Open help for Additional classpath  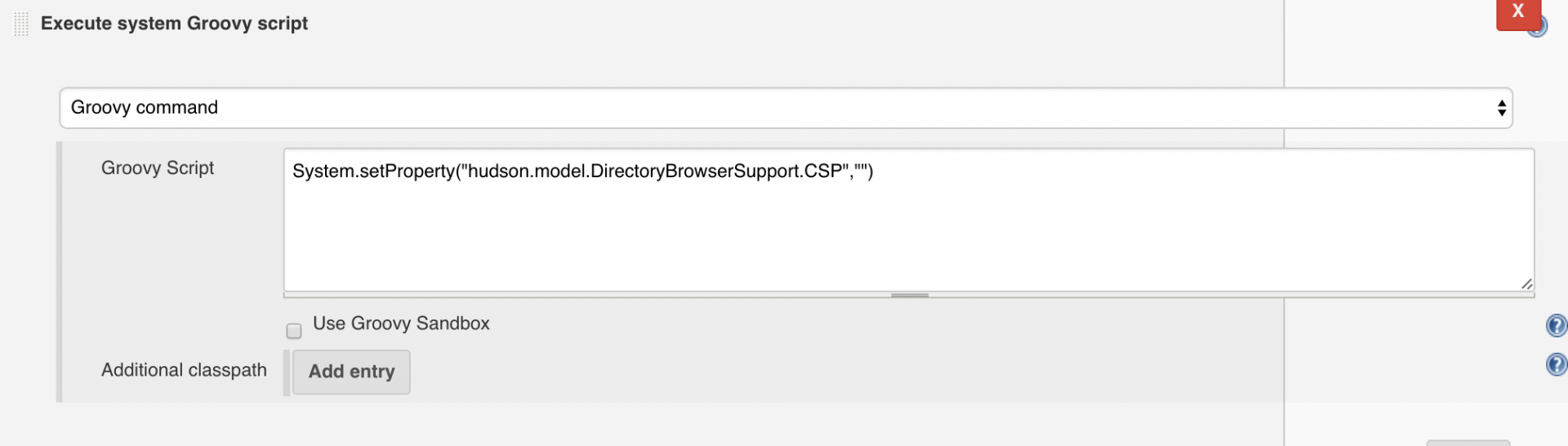coord(1556,363)
